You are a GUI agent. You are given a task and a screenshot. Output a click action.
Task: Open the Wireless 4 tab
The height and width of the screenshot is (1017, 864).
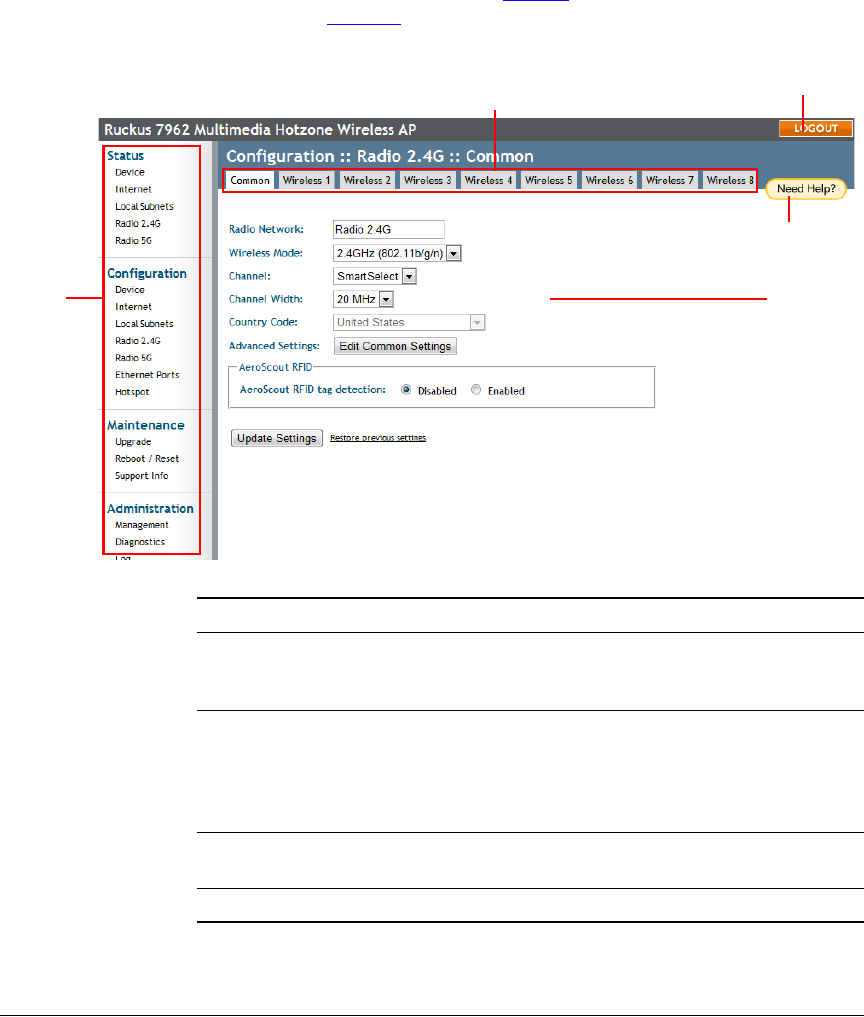click(488, 180)
